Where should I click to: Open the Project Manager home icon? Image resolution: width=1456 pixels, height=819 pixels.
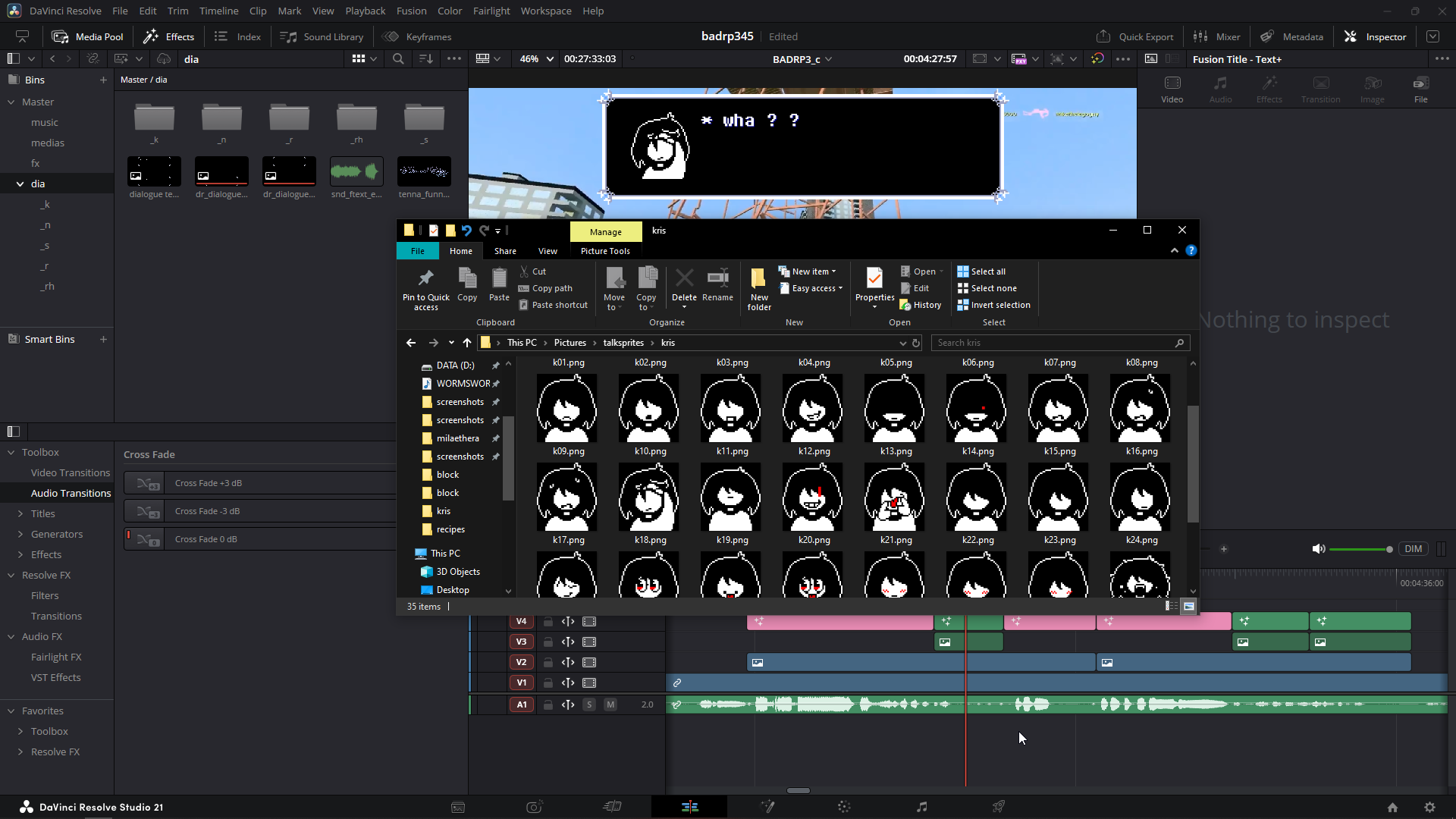point(1392,808)
